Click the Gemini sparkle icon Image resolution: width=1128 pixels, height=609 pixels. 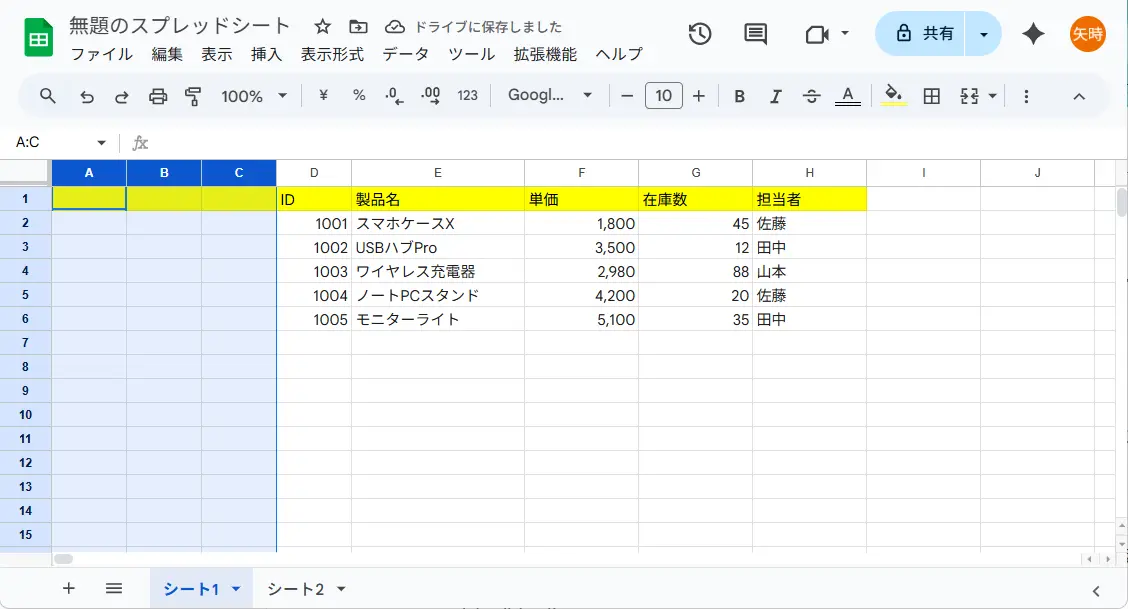tap(1033, 34)
